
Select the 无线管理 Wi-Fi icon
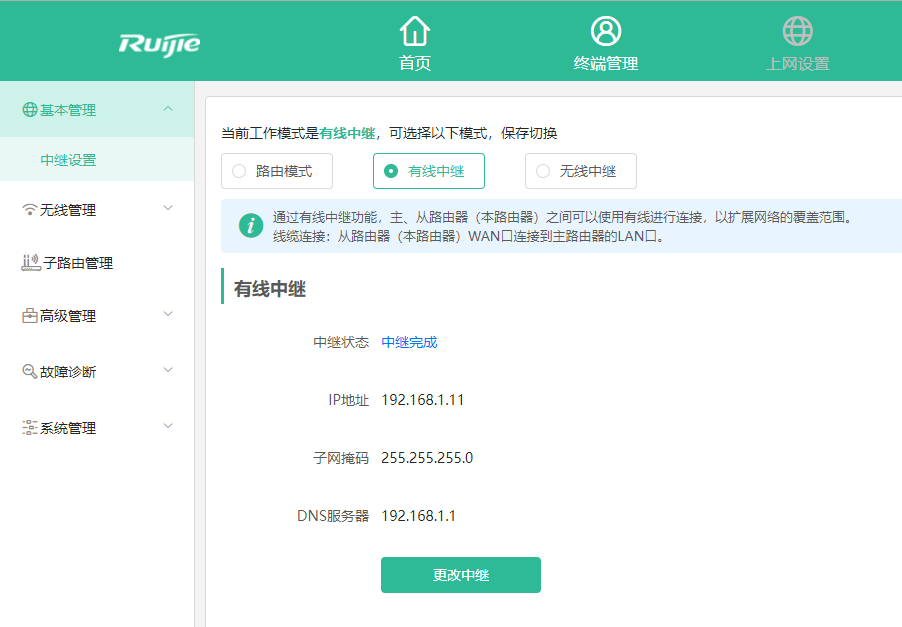point(27,210)
